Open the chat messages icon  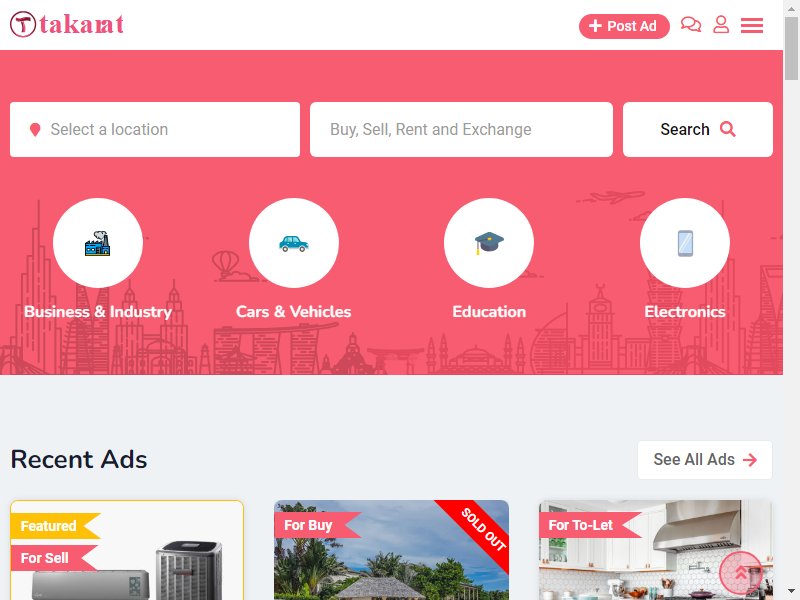(691, 24)
